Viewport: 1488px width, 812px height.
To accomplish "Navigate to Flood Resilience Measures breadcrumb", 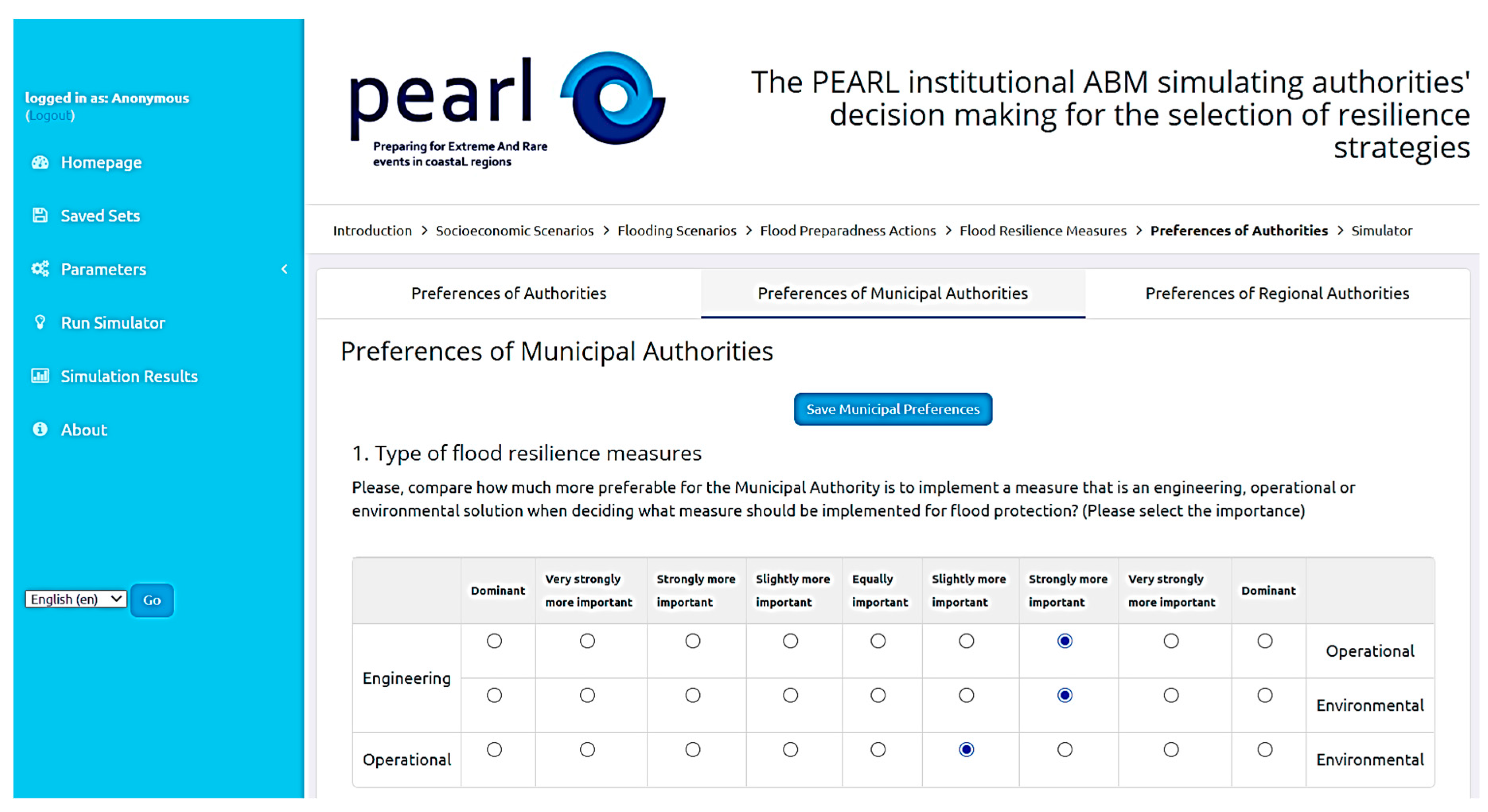I will pyautogui.click(x=1043, y=230).
